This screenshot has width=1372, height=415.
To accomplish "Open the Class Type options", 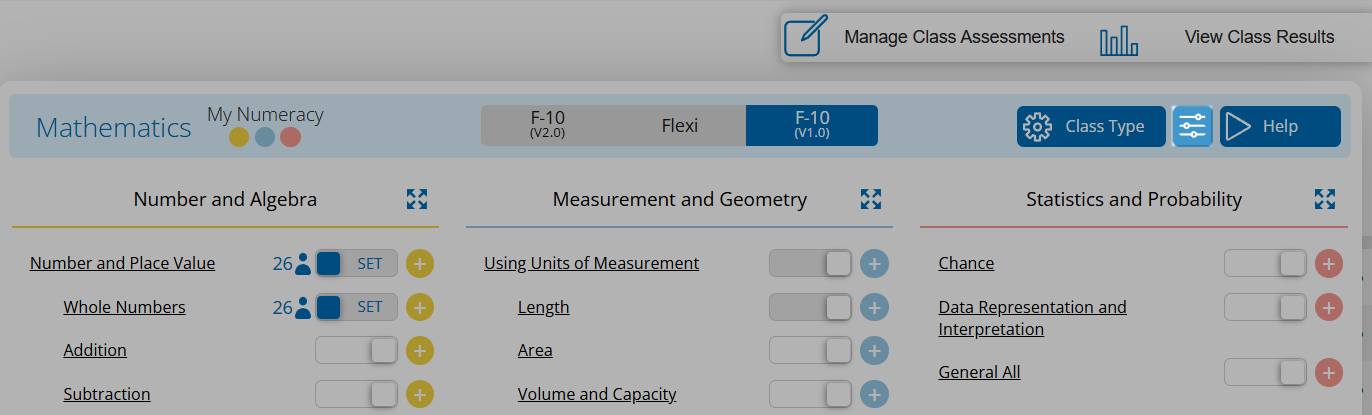I will [1091, 126].
